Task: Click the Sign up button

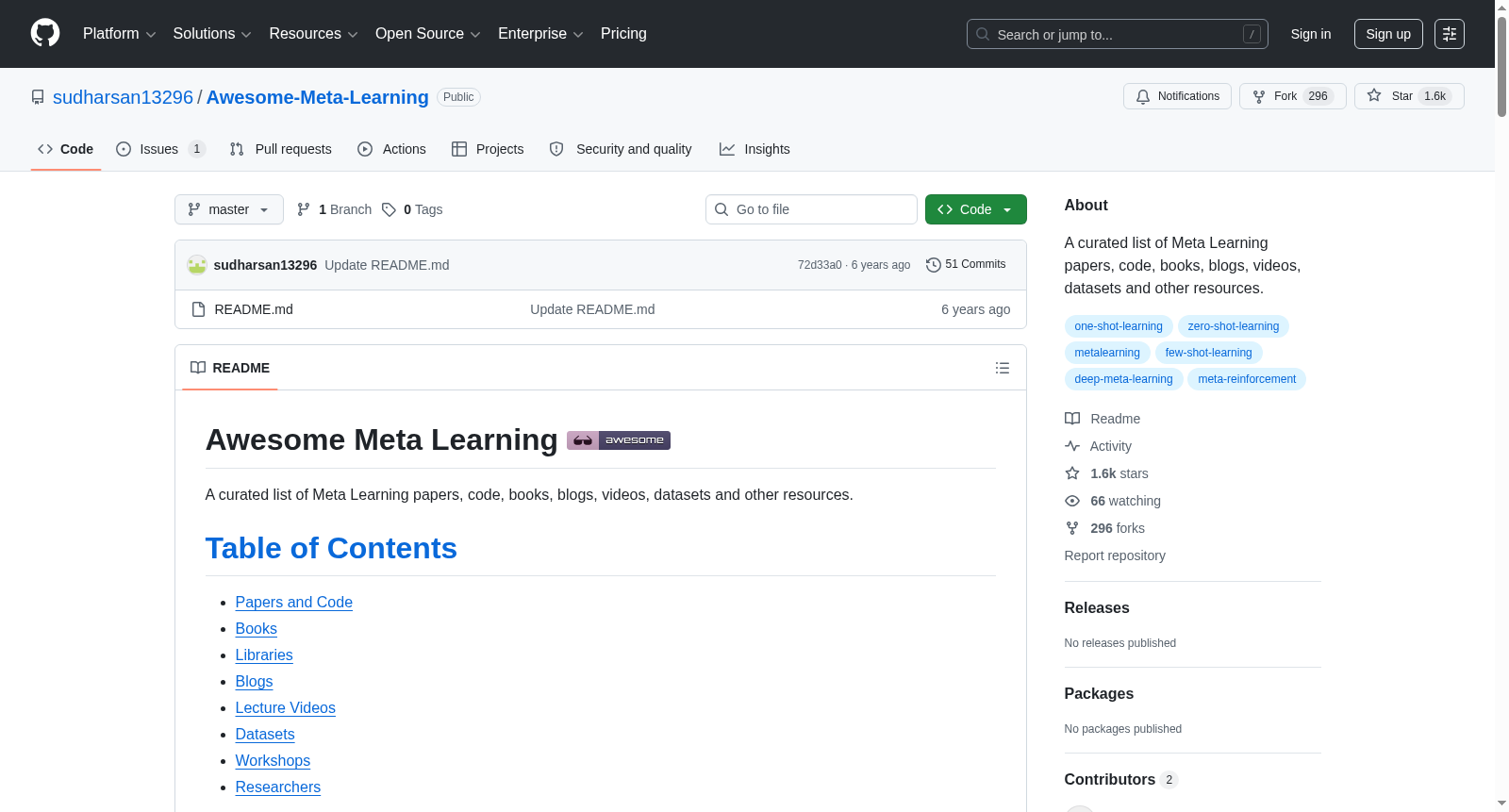Action: point(1388,34)
